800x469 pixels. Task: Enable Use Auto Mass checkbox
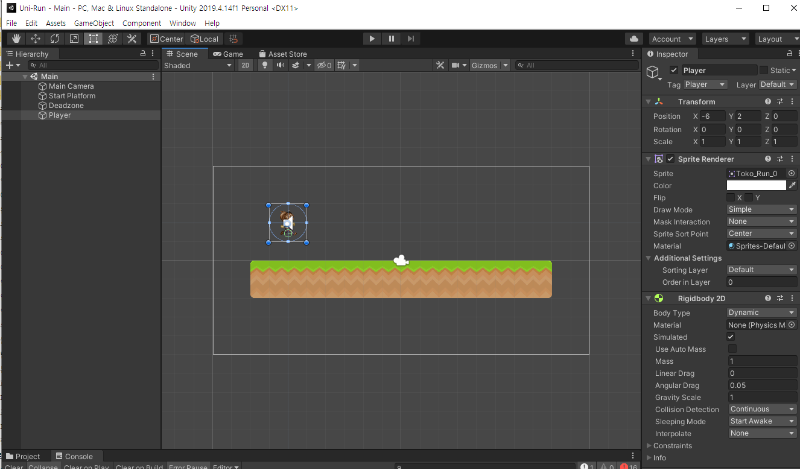733,349
